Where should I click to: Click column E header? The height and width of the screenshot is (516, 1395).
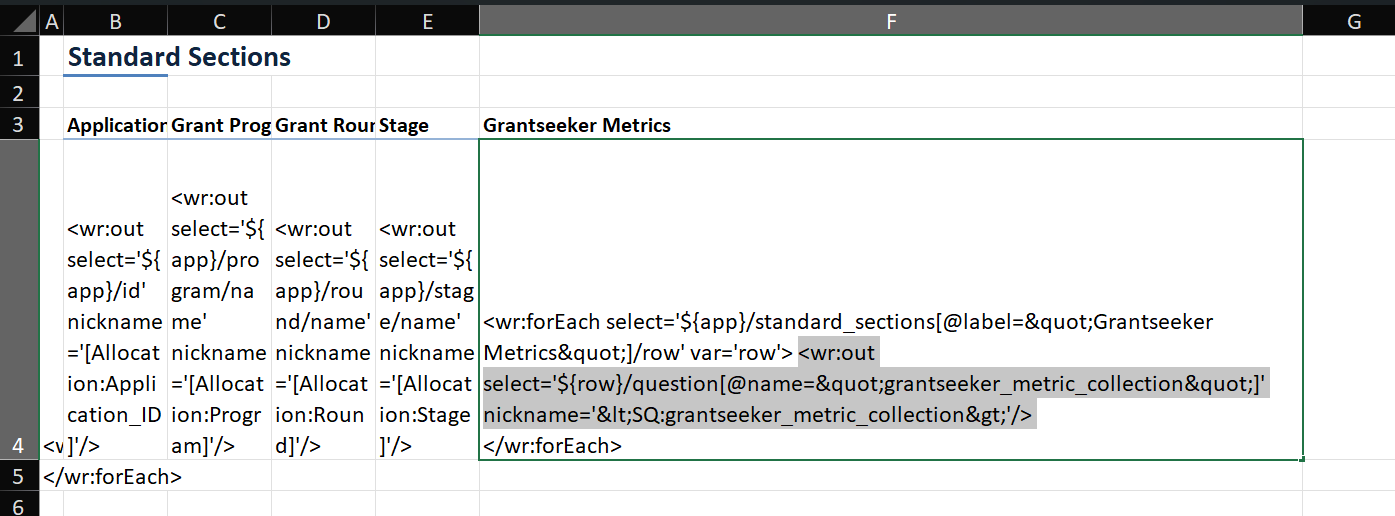tap(427, 20)
